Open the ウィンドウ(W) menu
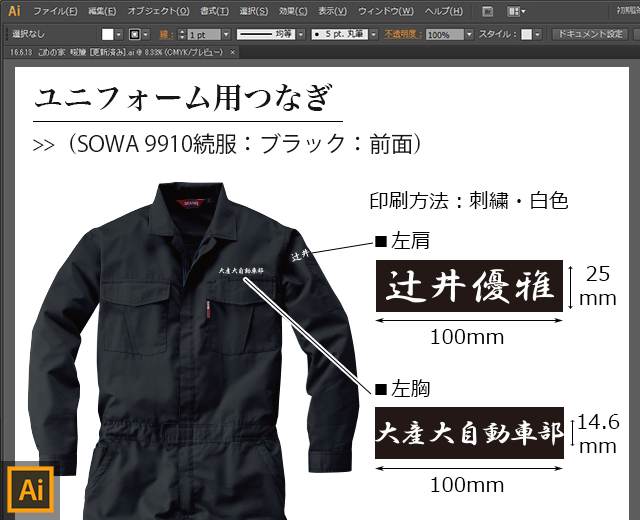Screen dimensions: 640x520 (385, 11)
